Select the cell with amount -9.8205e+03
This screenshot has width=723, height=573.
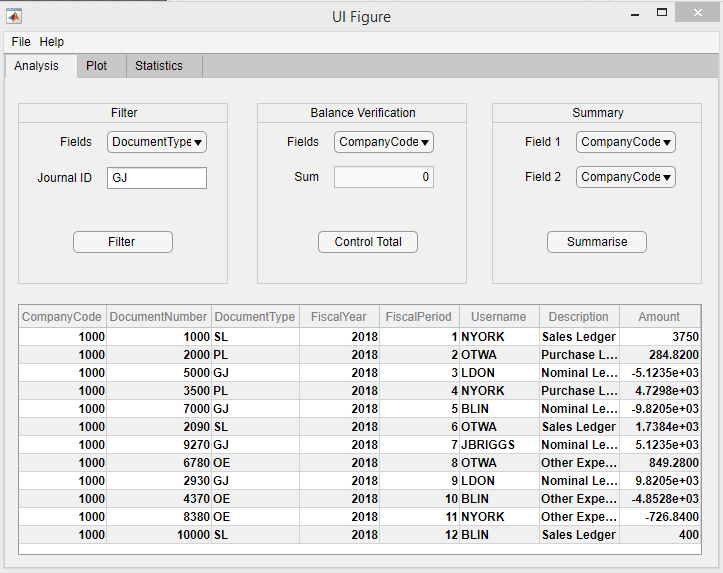click(x=660, y=409)
